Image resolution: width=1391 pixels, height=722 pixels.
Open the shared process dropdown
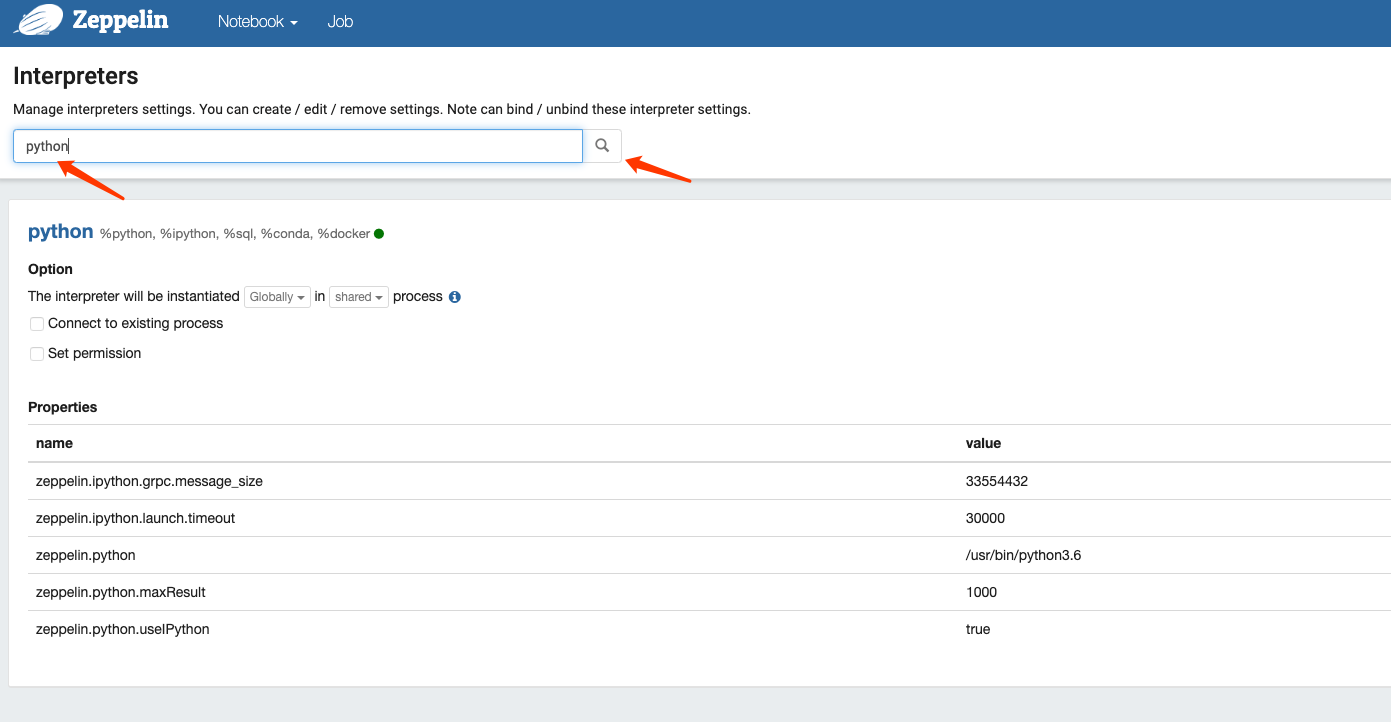[x=358, y=297]
